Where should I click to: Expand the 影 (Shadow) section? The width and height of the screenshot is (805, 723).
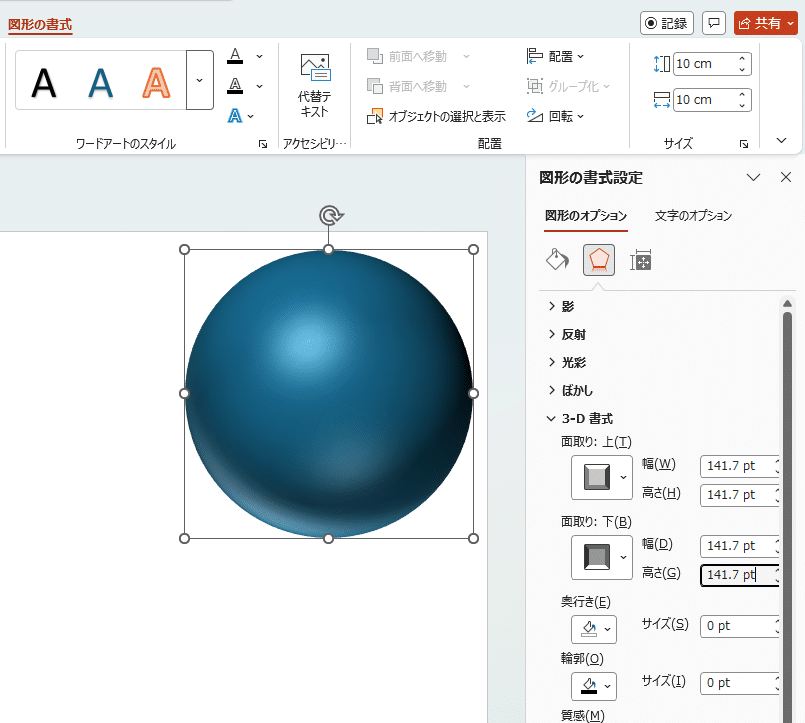(x=567, y=307)
